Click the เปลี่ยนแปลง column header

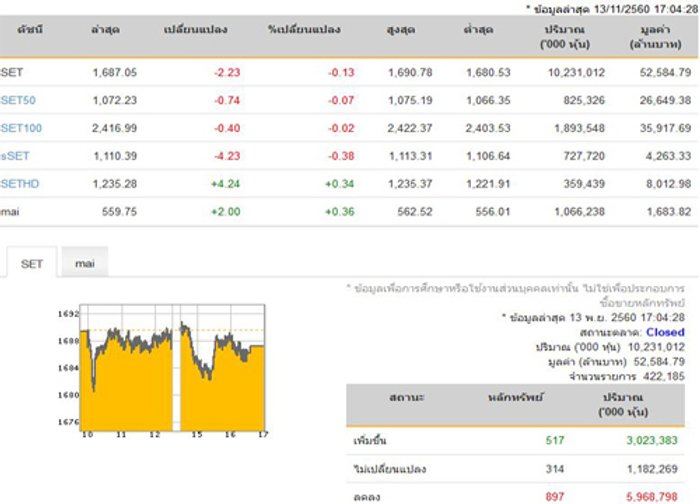(x=196, y=30)
